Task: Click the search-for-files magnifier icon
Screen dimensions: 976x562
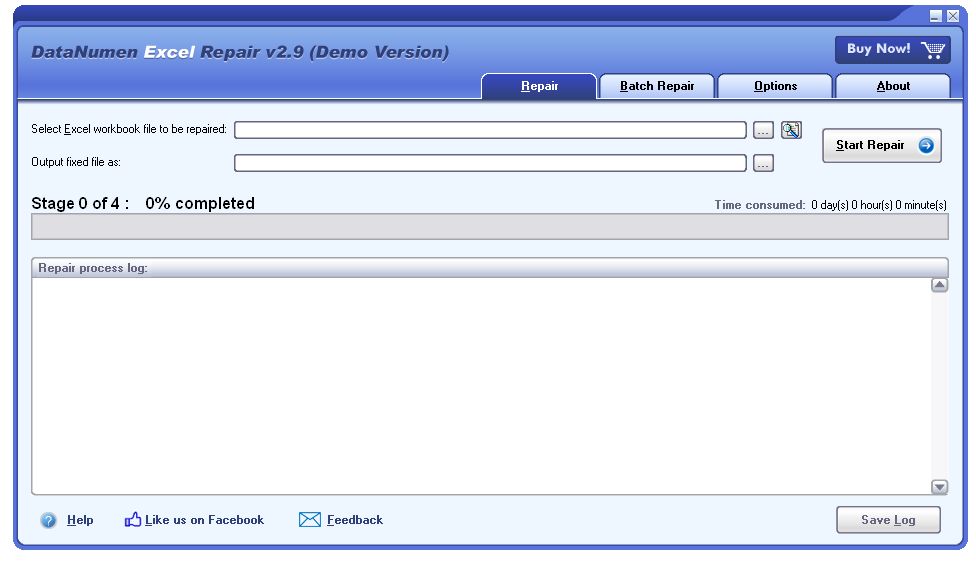Action: click(x=791, y=130)
